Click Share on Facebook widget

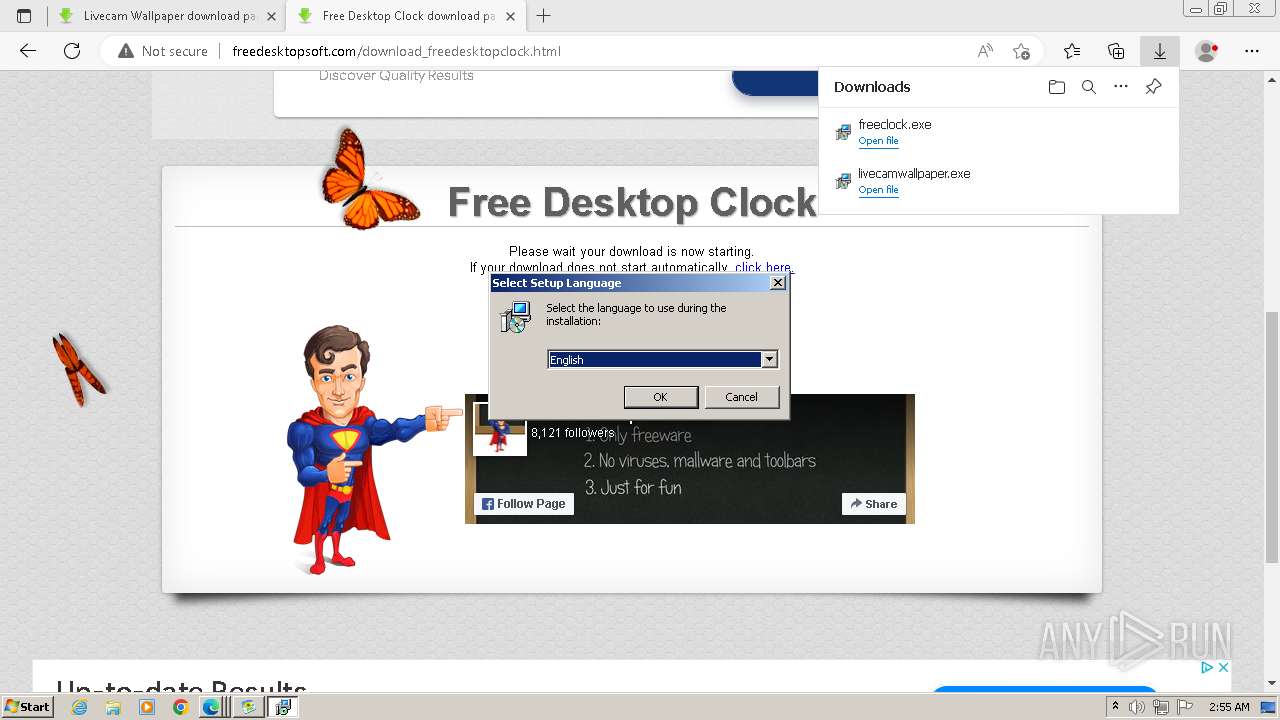tap(874, 504)
